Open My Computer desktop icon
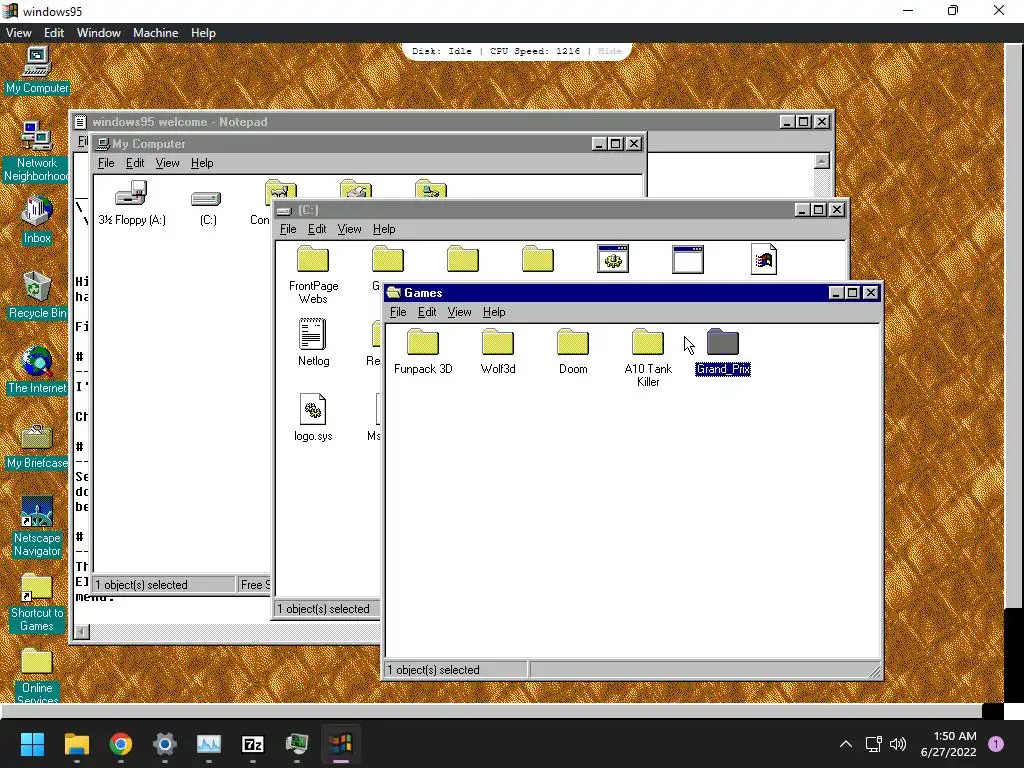This screenshot has width=1024, height=768. point(37,70)
